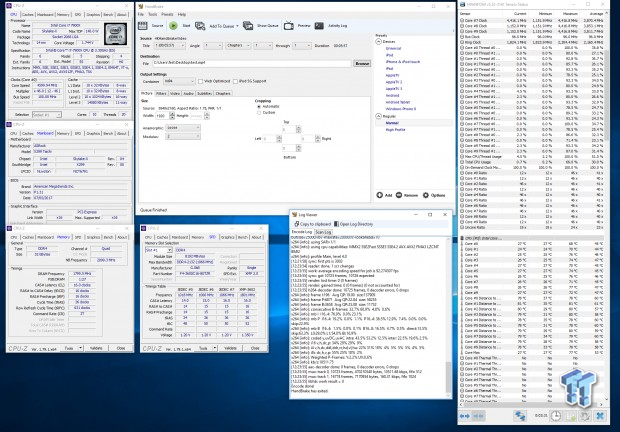Click Copy to clipboard icon in Log Viewer
This screenshot has width=620, height=432.
pyautogui.click(x=297, y=224)
